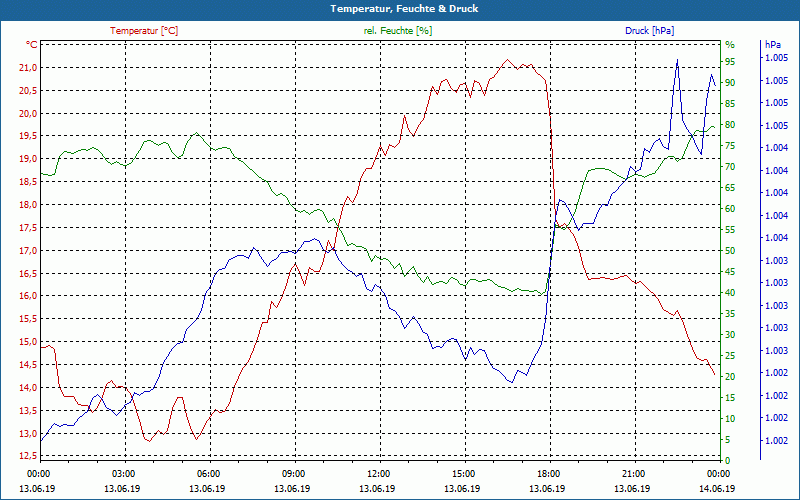Click the '13,5' temperature axis value
This screenshot has width=800, height=500.
point(28,411)
